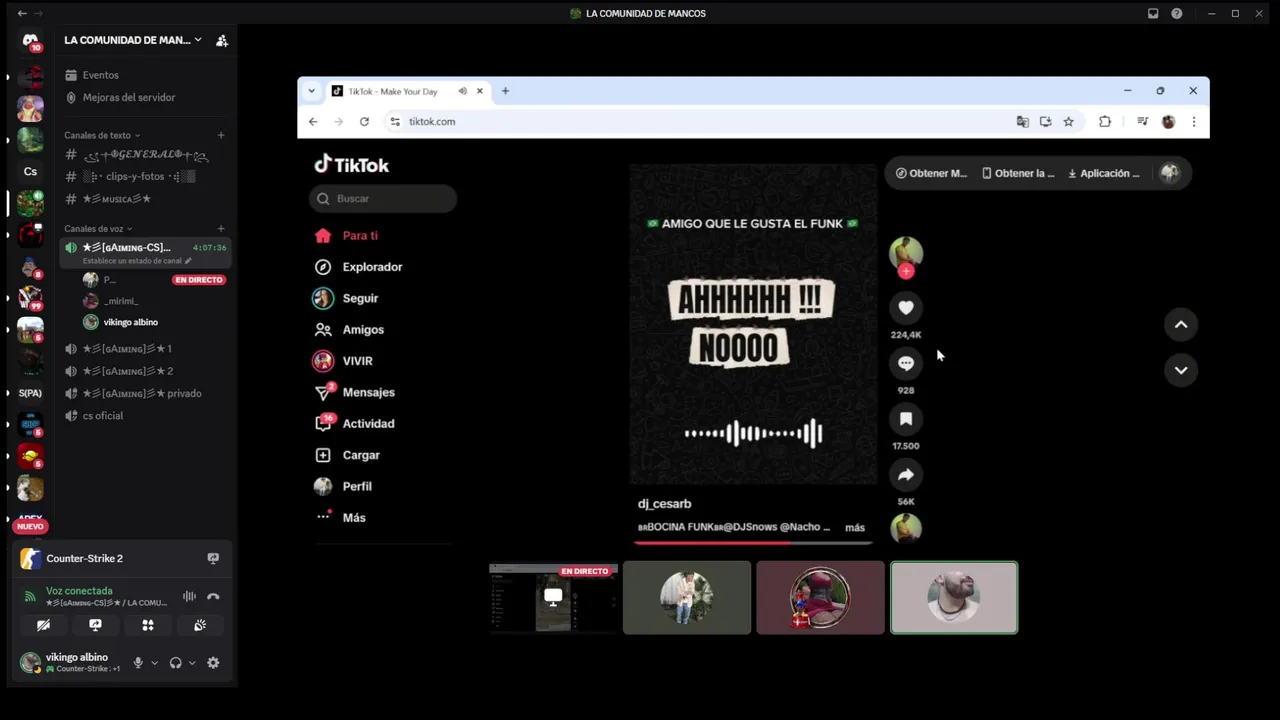Reload the TikTok page
Viewport: 1280px width, 720px height.
pos(364,121)
